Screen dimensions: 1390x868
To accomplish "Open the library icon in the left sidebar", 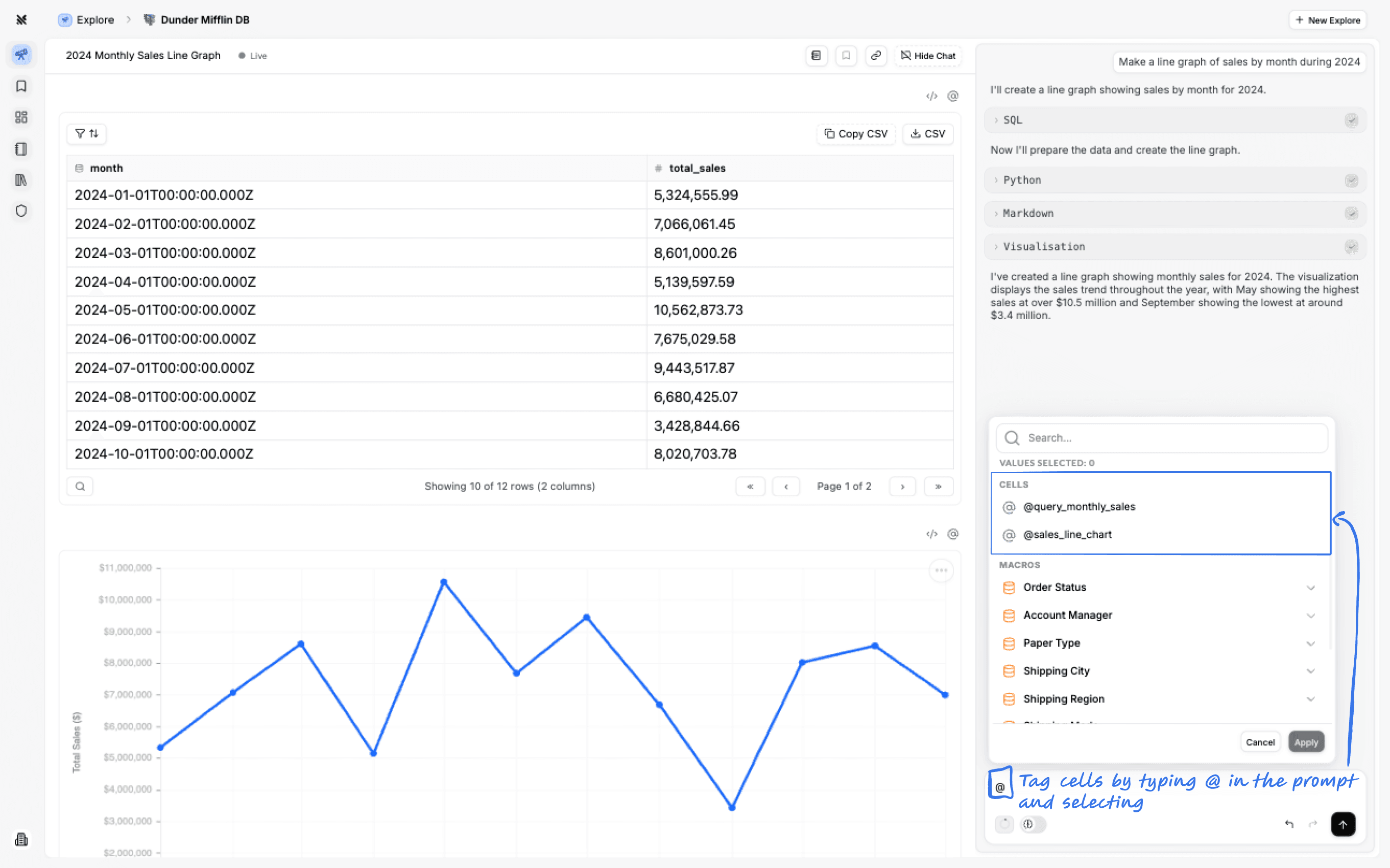I will tap(21, 180).
